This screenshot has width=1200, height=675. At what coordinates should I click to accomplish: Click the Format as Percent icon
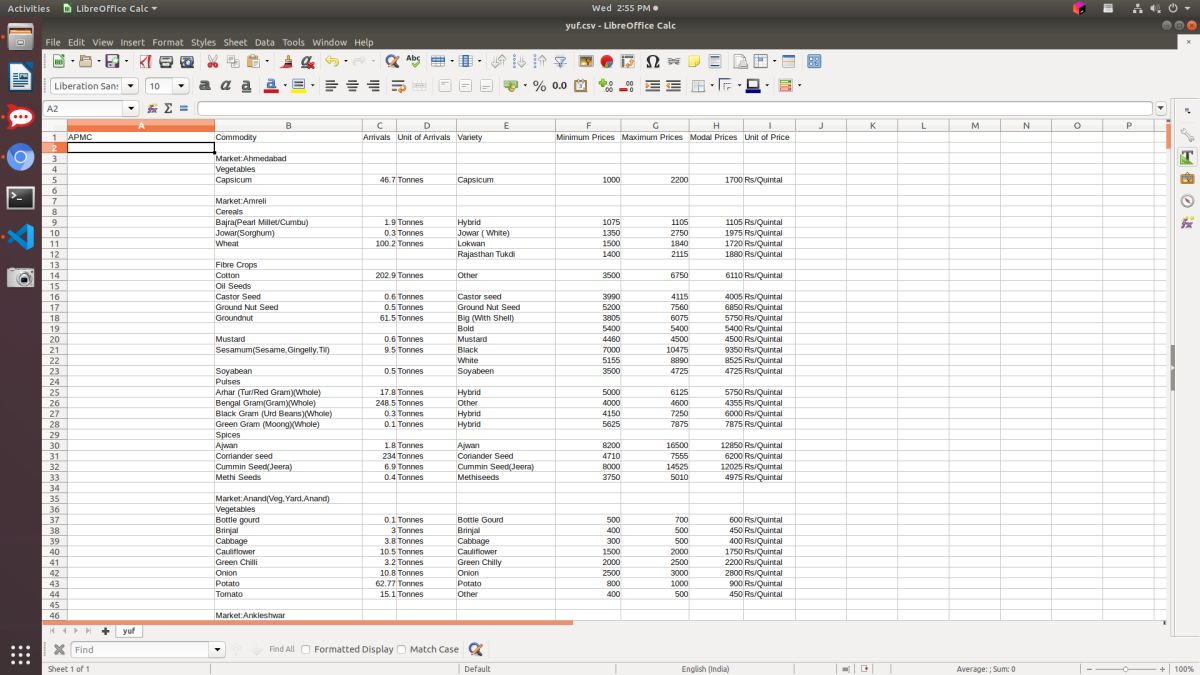539,86
